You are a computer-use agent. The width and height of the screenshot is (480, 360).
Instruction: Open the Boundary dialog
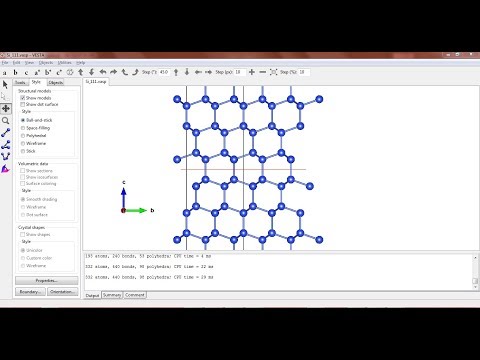(x=30, y=292)
